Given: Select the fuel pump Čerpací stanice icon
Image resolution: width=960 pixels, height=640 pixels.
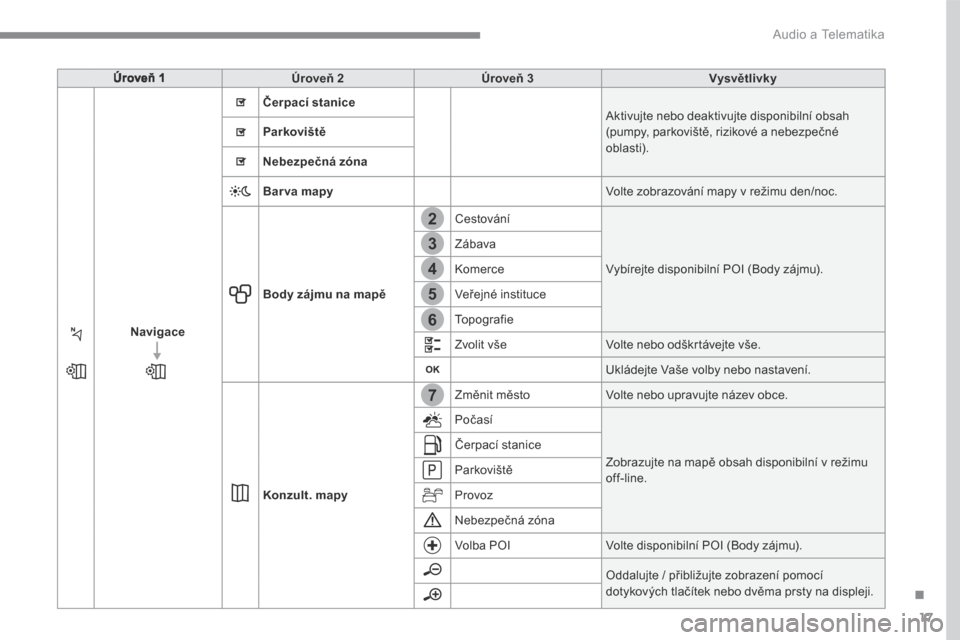Looking at the screenshot, I should pyautogui.click(x=432, y=444).
